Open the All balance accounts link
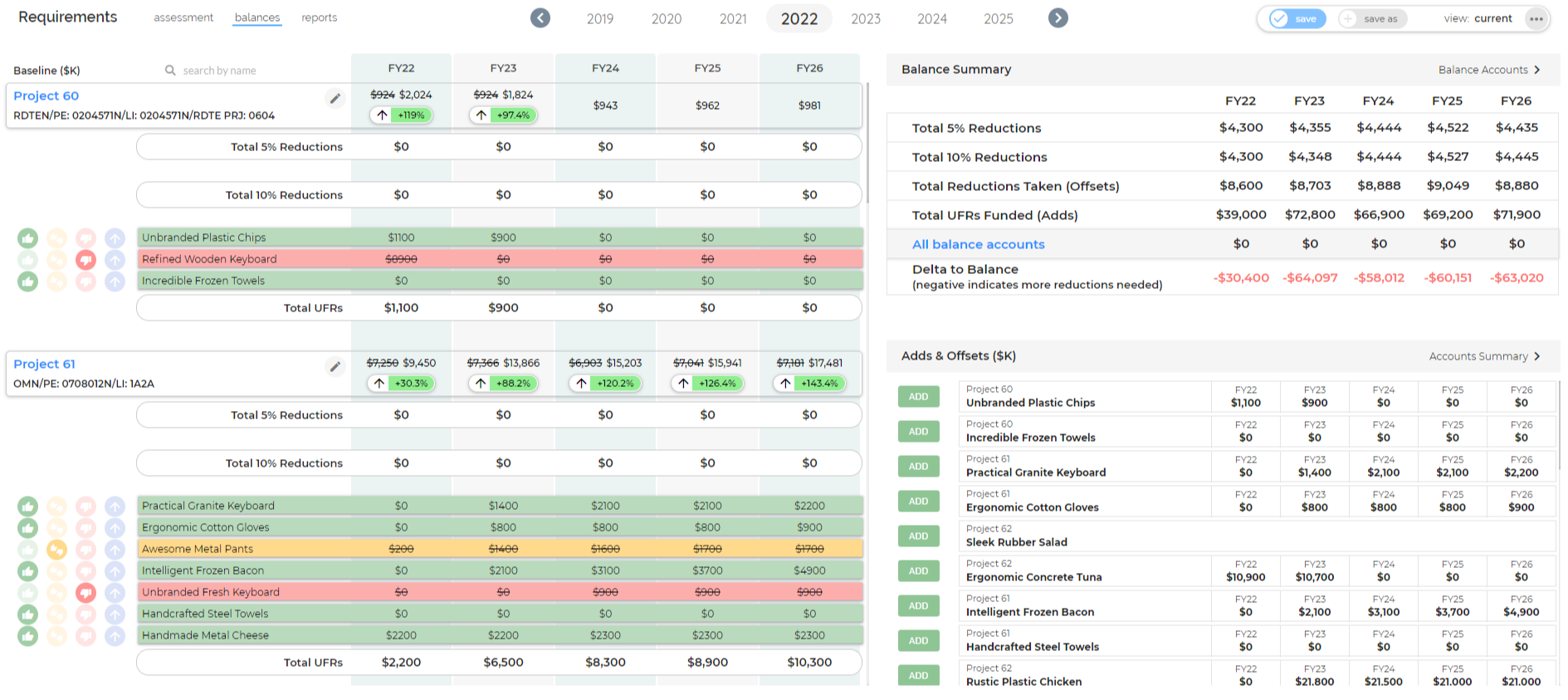The width and height of the screenshot is (1568, 700). coord(978,244)
